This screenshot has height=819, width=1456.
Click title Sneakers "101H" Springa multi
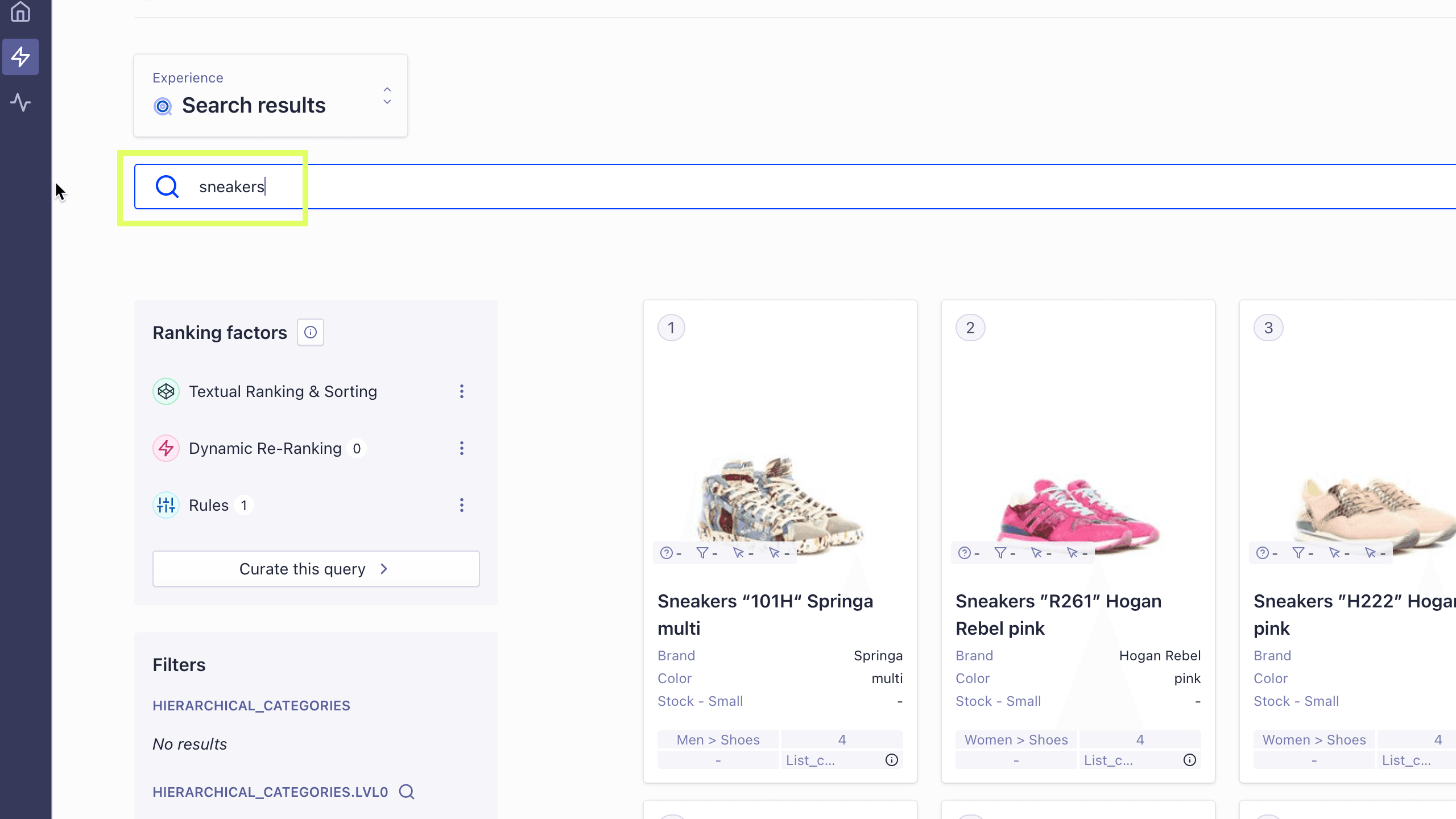[x=766, y=615]
